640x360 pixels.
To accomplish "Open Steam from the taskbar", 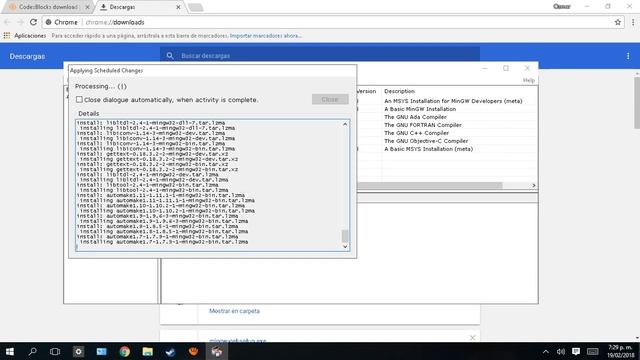I will (170, 351).
